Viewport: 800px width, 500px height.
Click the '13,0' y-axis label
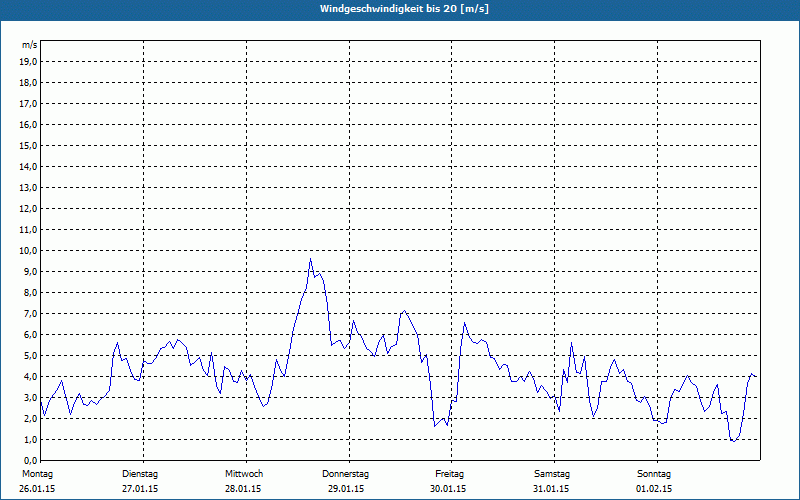[28, 188]
